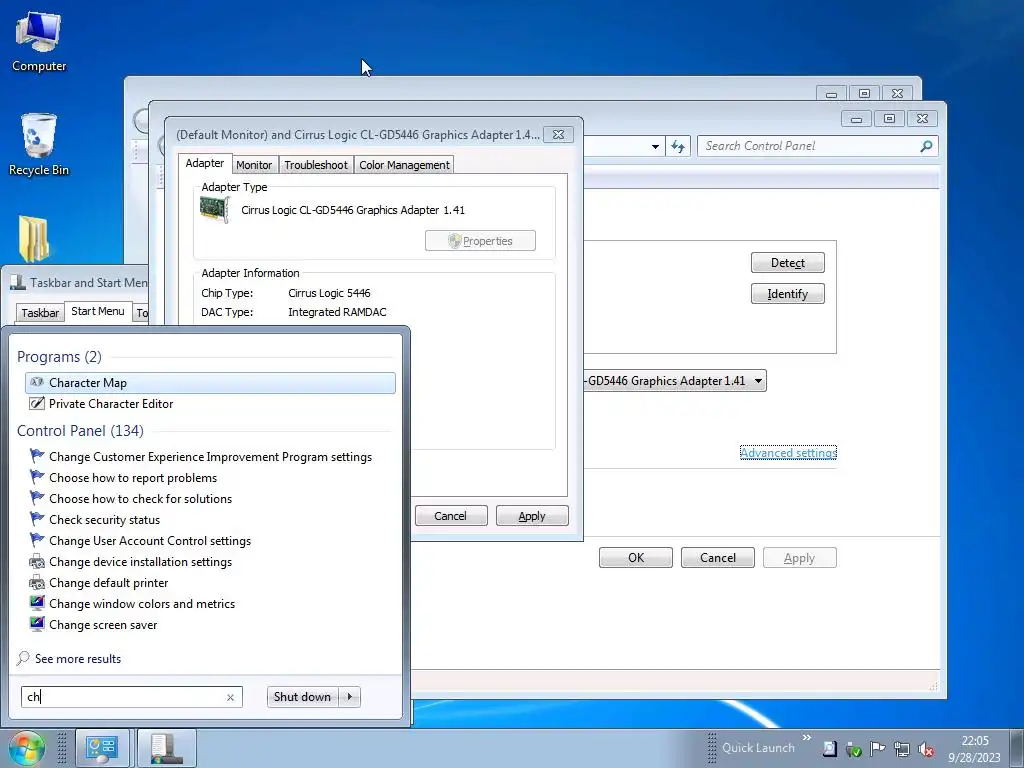
Task: Select Choose how to check for solutions
Action: point(210,499)
